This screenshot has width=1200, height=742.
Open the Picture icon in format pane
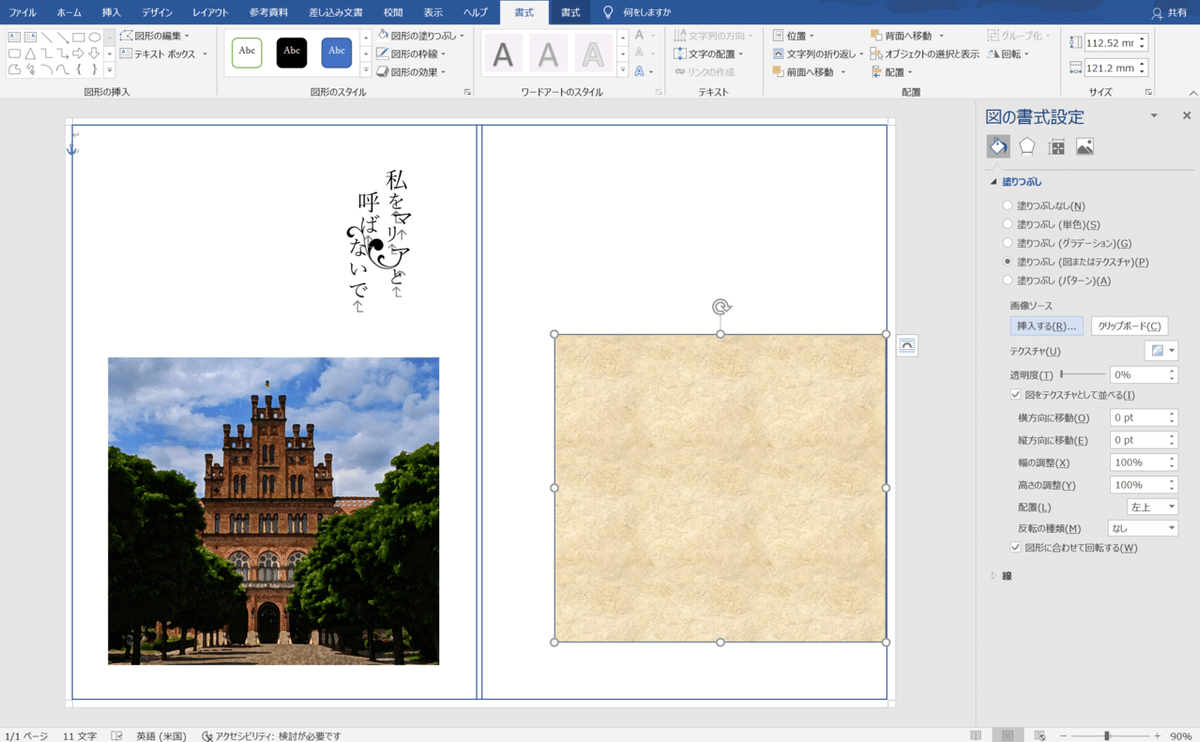click(1085, 147)
